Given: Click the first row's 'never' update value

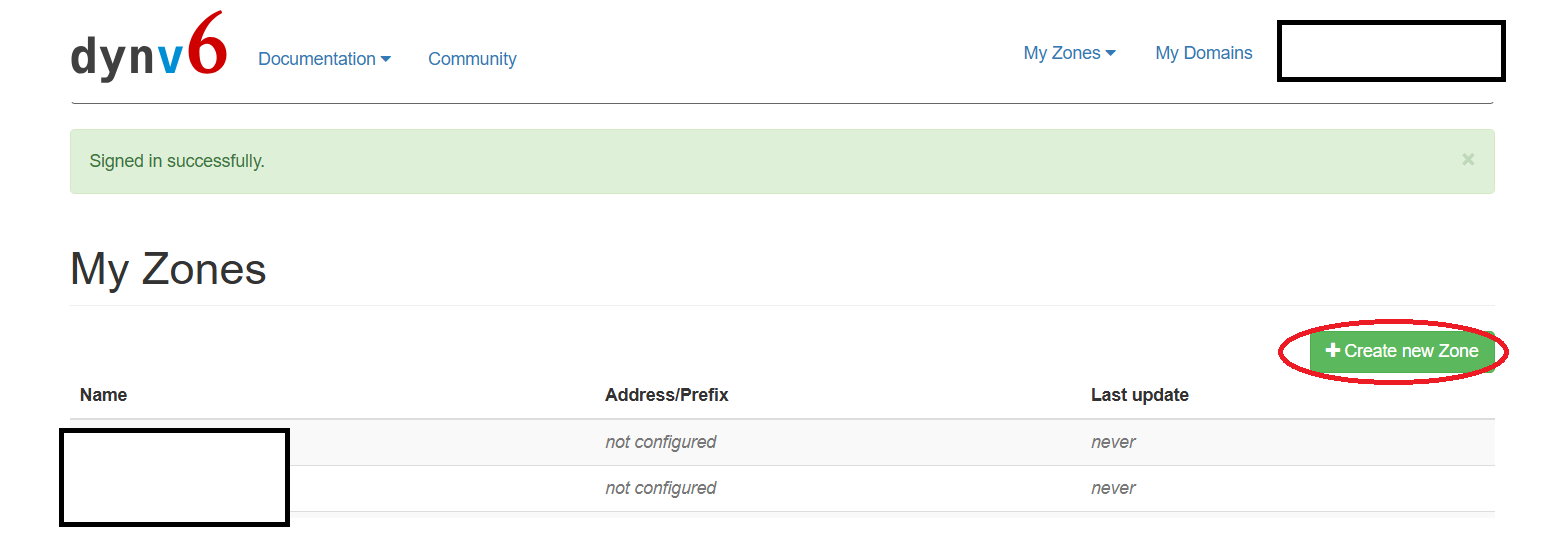Looking at the screenshot, I should pos(1113,442).
